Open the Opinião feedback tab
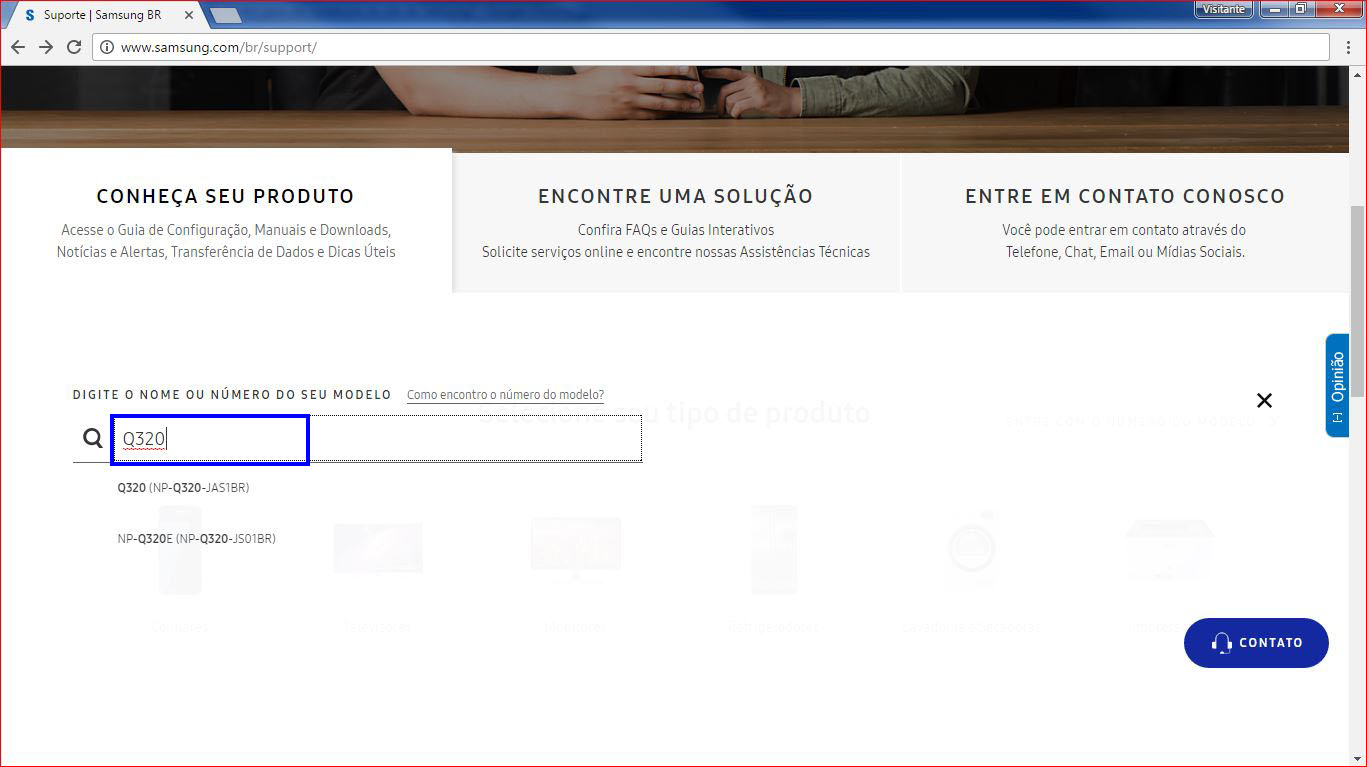This screenshot has height=767, width=1367. pyautogui.click(x=1337, y=385)
